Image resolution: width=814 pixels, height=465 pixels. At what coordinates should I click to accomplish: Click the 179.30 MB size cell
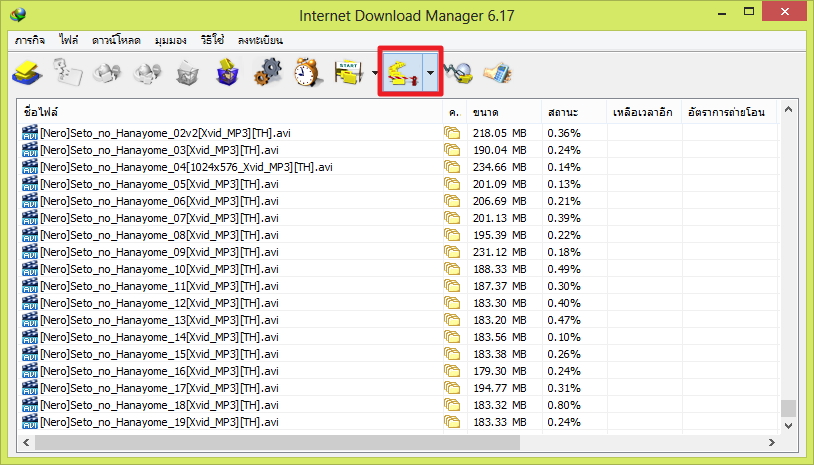[499, 371]
